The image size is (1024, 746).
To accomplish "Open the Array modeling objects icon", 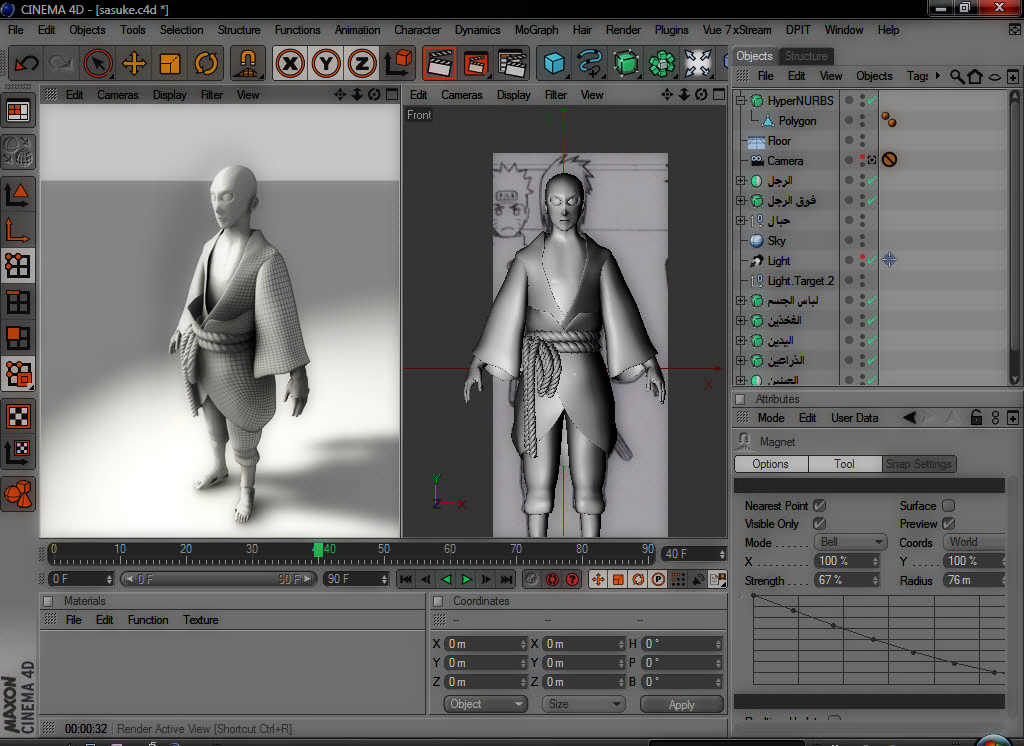I will pos(662,63).
